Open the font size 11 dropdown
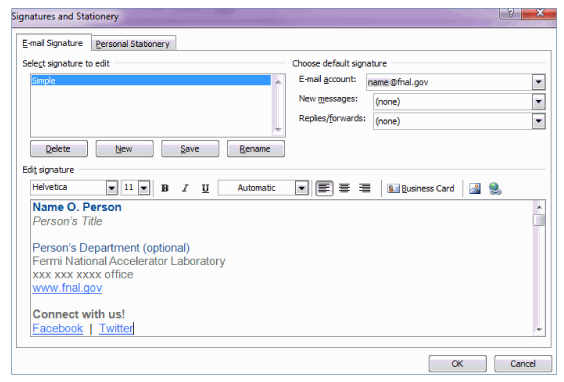The height and width of the screenshot is (382, 564). coord(144,188)
